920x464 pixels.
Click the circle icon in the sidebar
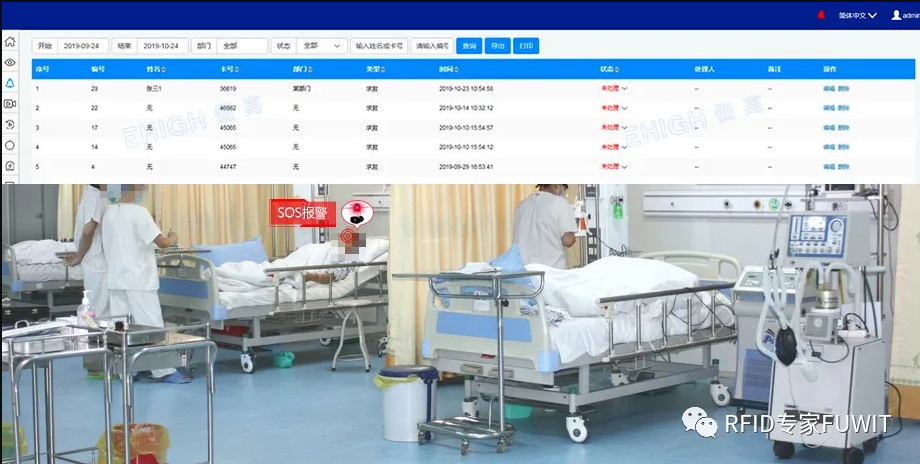click(x=9, y=145)
